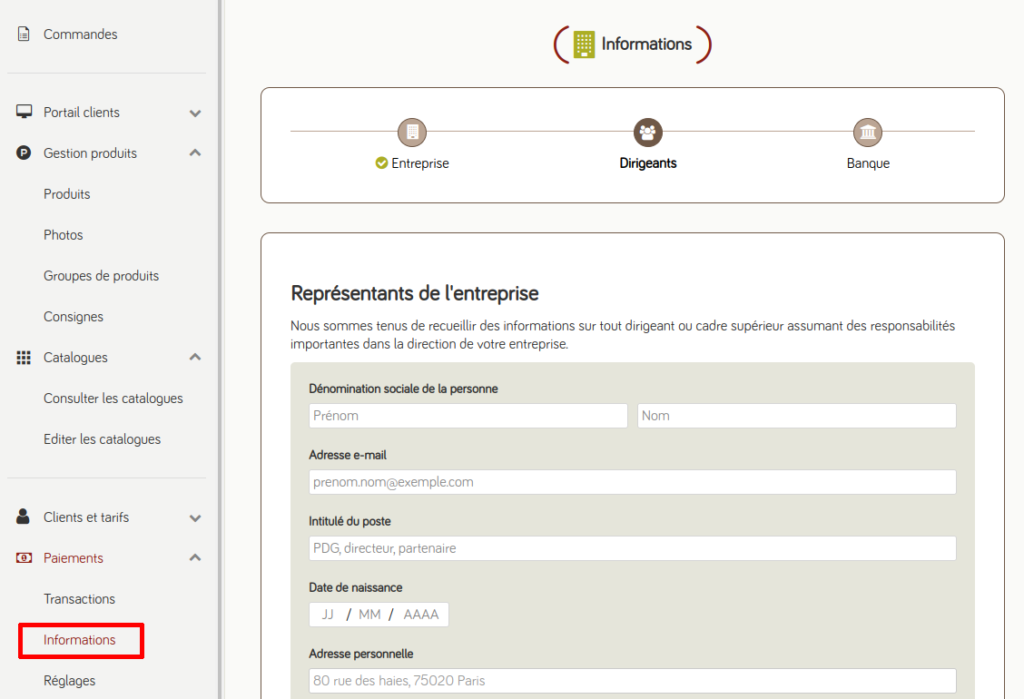Image resolution: width=1024 pixels, height=699 pixels.
Task: Select the Dirigeants step label
Action: point(648,163)
